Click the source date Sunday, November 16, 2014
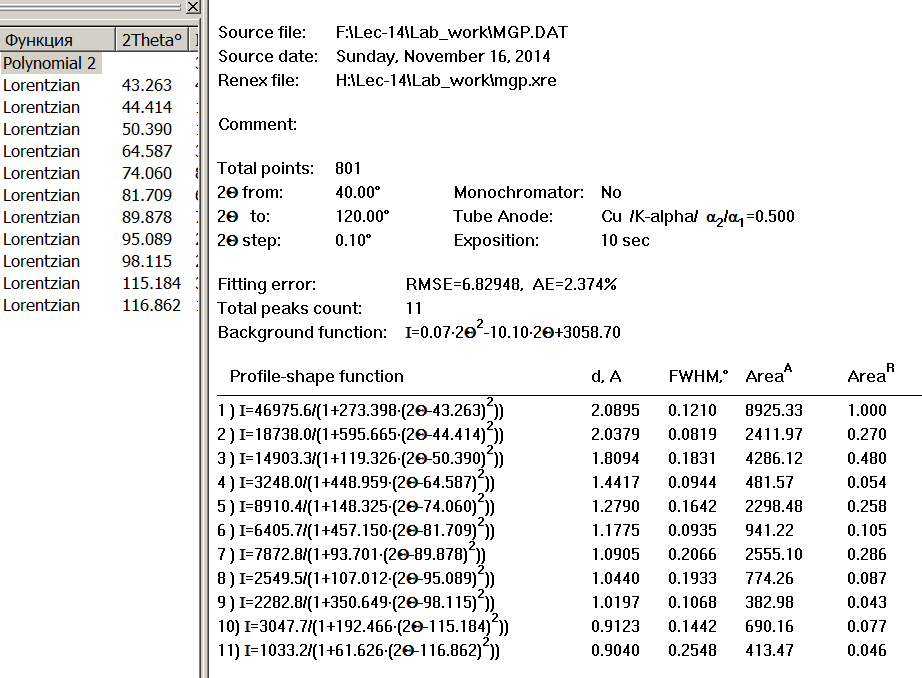 point(443,56)
